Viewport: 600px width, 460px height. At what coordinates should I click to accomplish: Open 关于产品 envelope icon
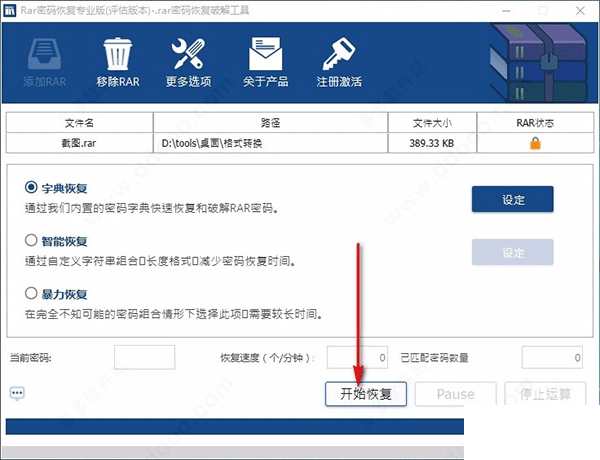(x=266, y=54)
